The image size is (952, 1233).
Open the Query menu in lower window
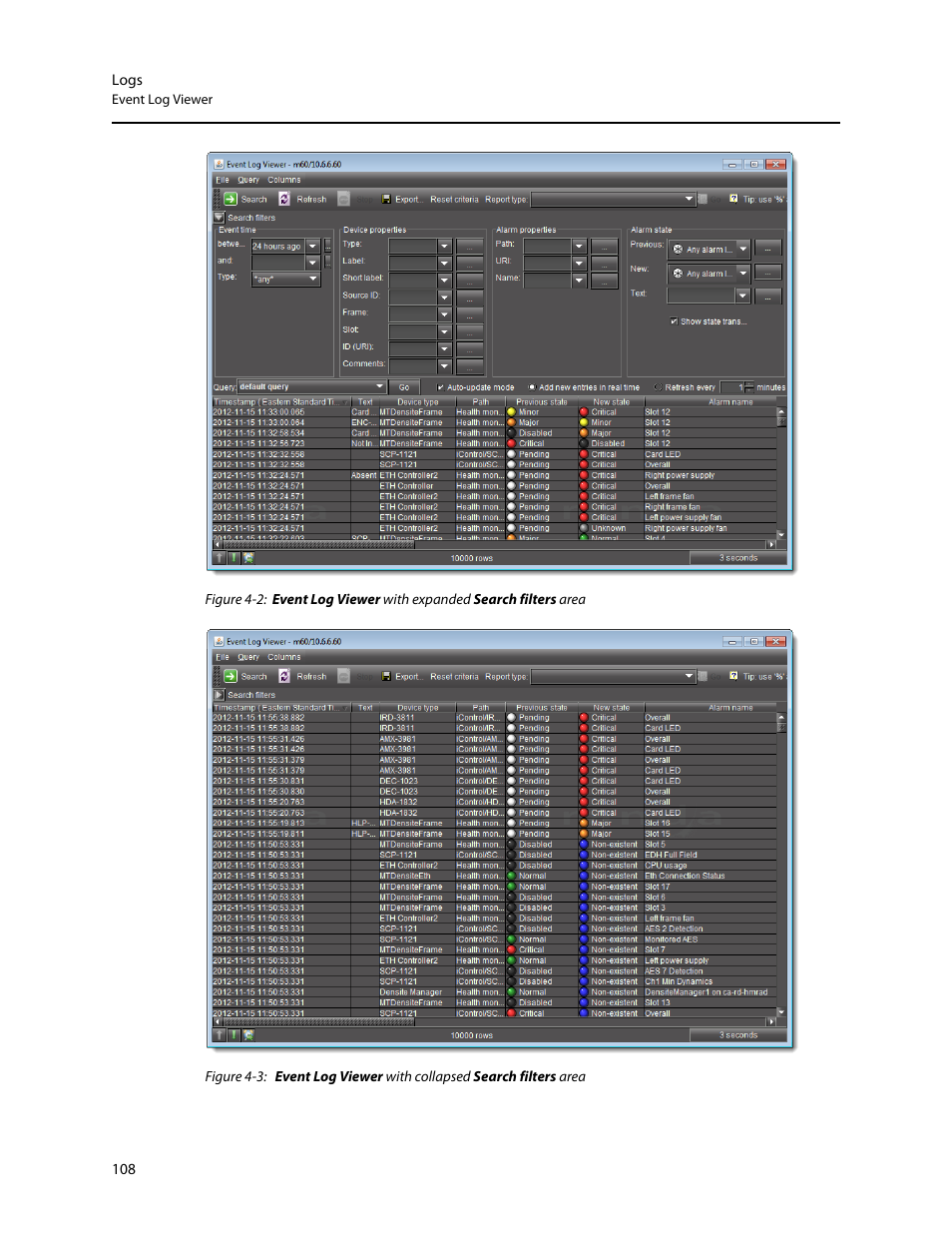248,658
